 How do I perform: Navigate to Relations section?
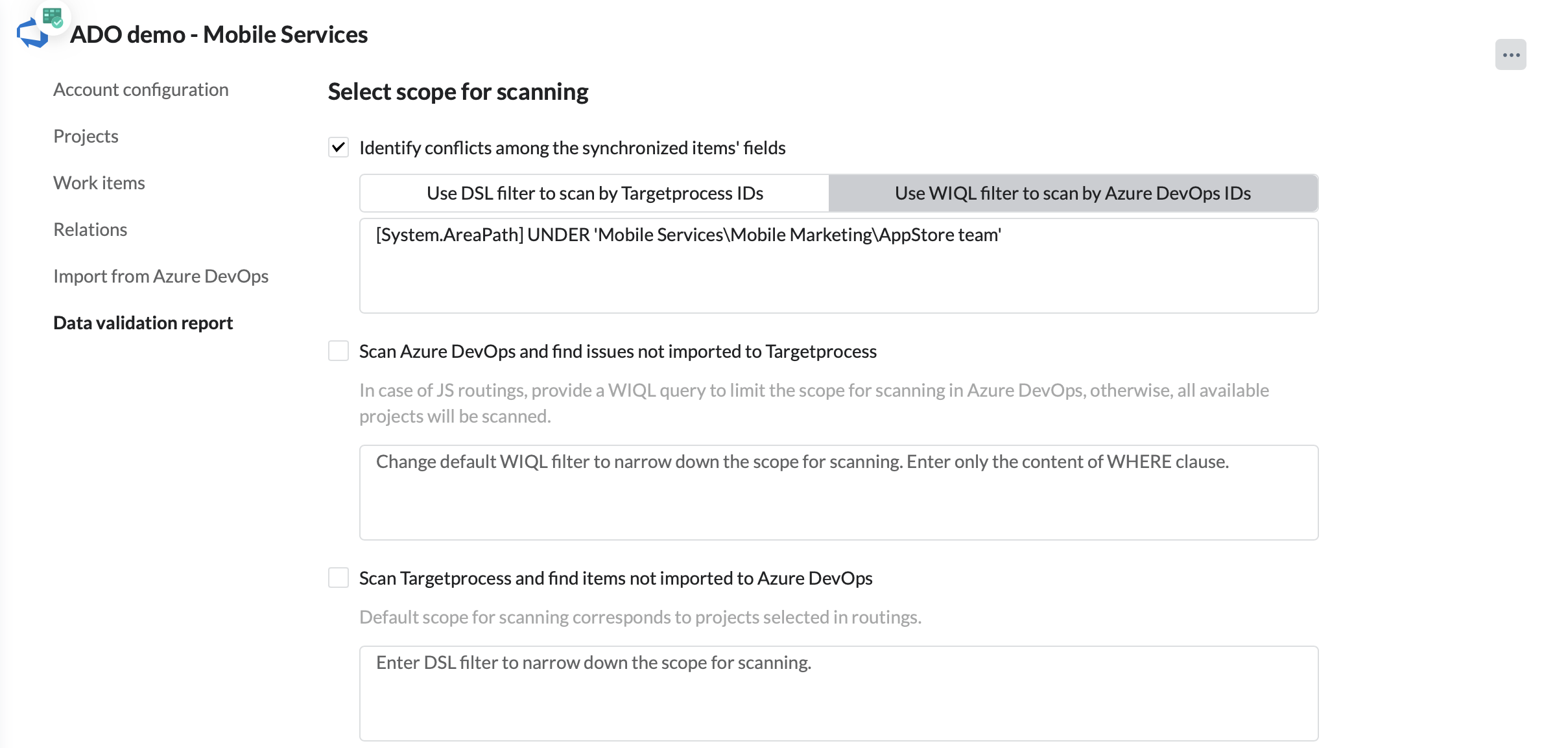(90, 229)
